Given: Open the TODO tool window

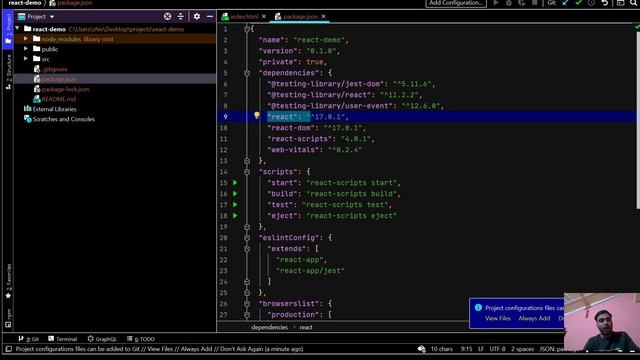Looking at the screenshot, I should coord(141,339).
